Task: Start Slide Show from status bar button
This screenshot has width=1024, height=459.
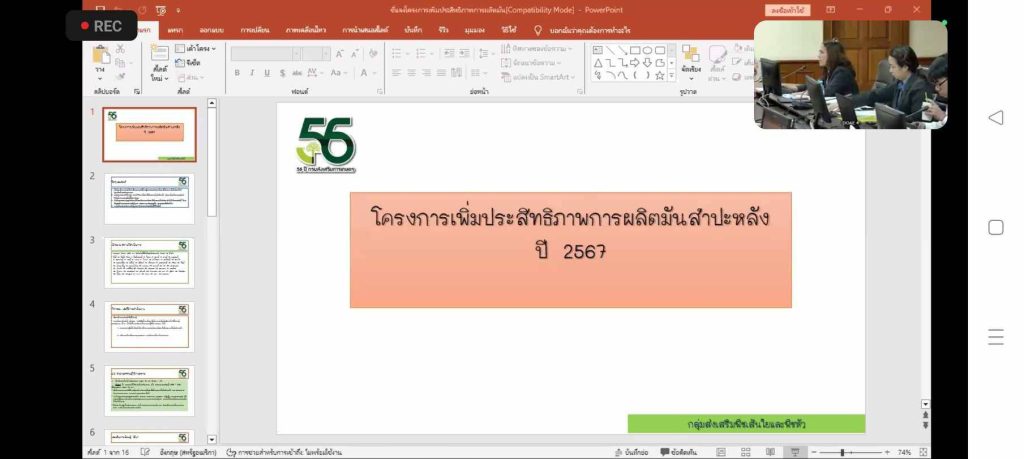Action: [795, 452]
